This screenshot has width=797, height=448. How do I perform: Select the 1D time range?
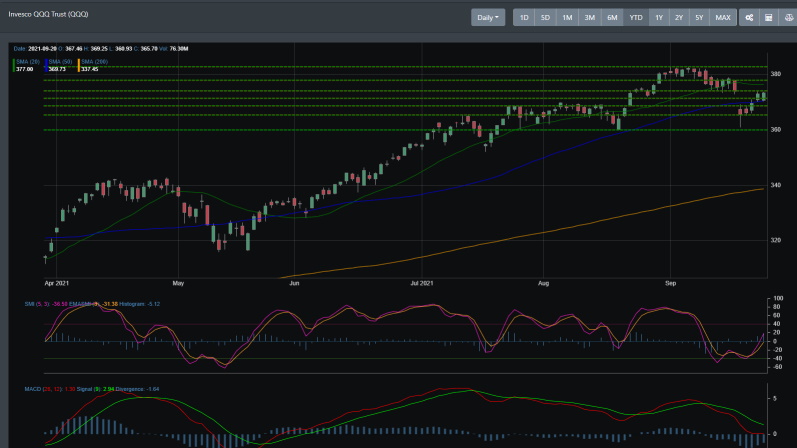tap(524, 17)
